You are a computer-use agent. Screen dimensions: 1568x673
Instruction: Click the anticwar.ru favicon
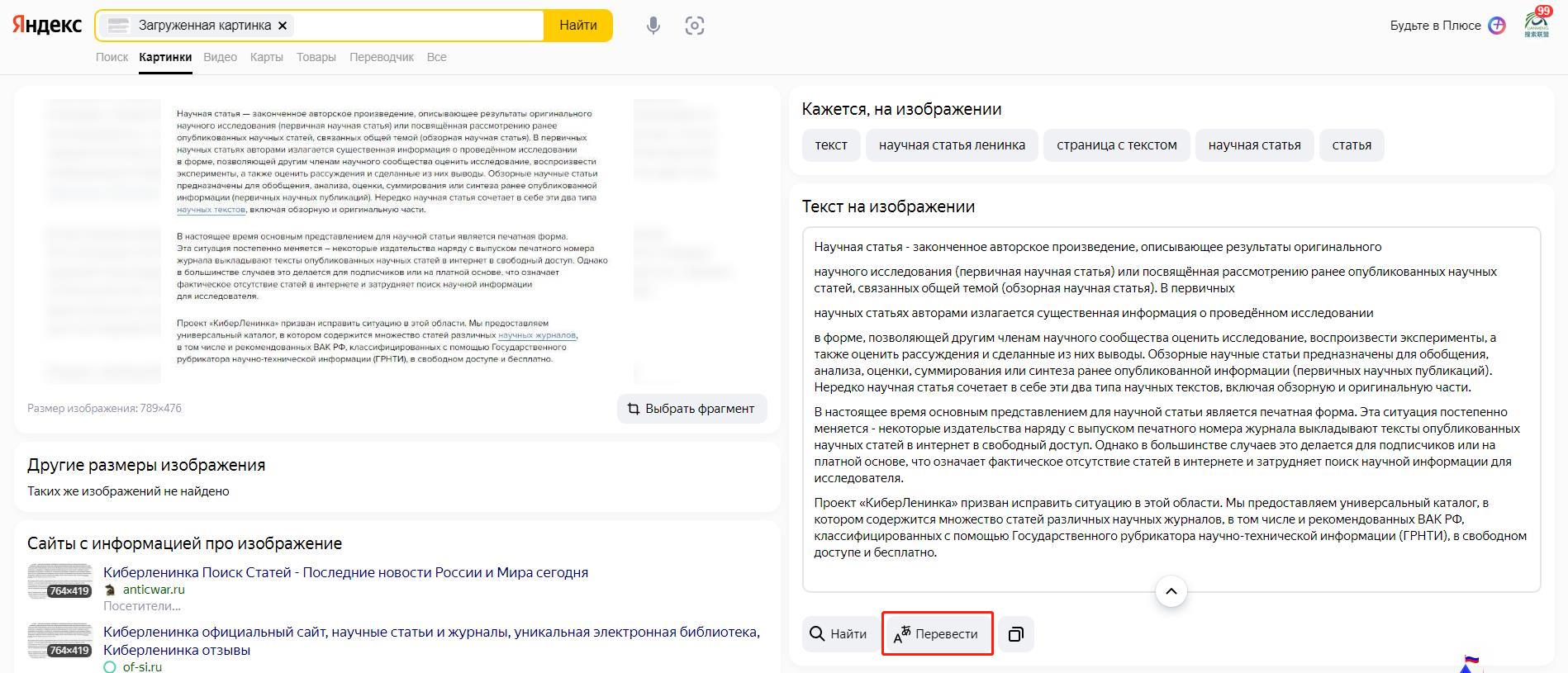coord(109,590)
